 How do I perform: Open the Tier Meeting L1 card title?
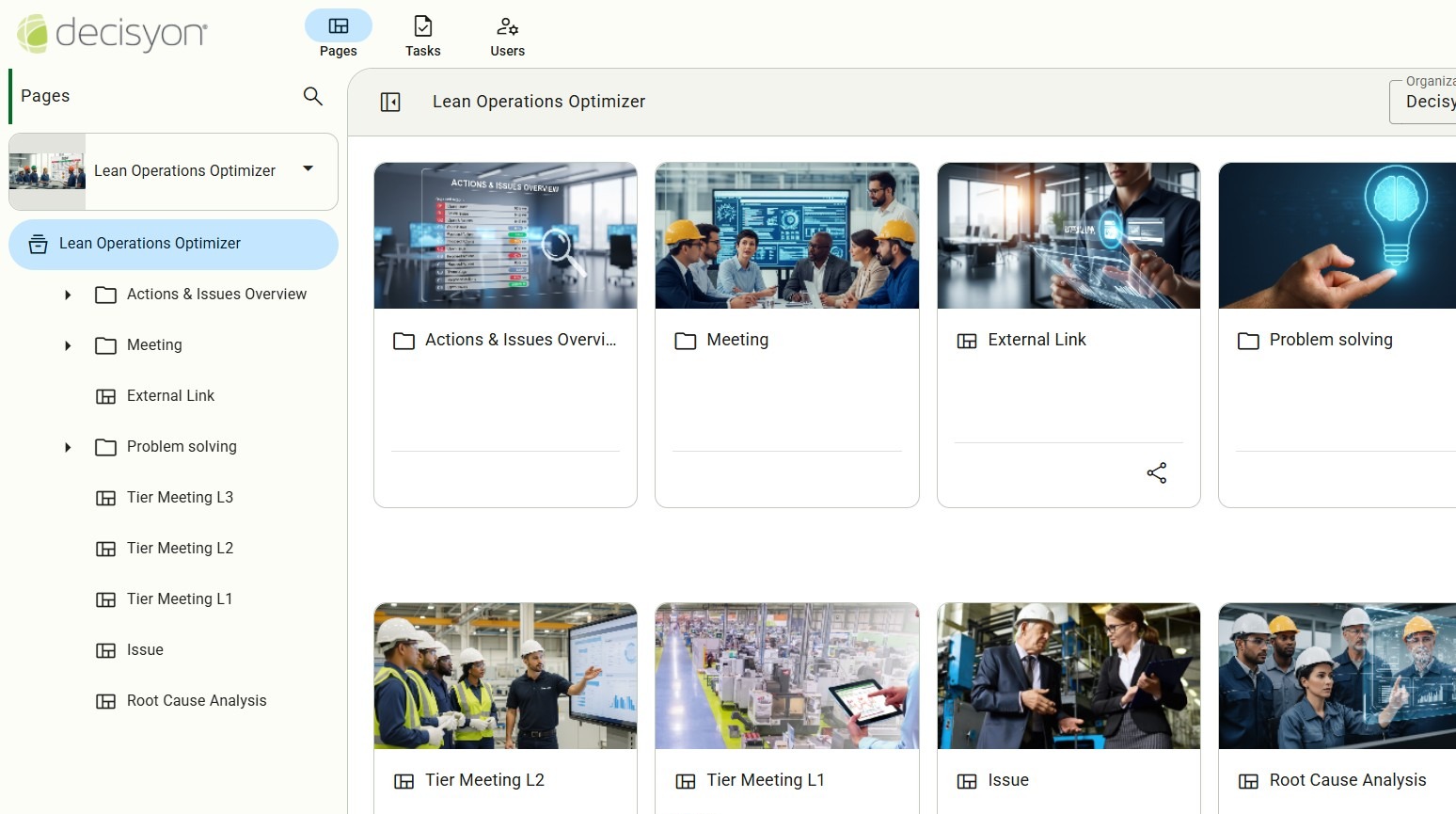point(765,780)
